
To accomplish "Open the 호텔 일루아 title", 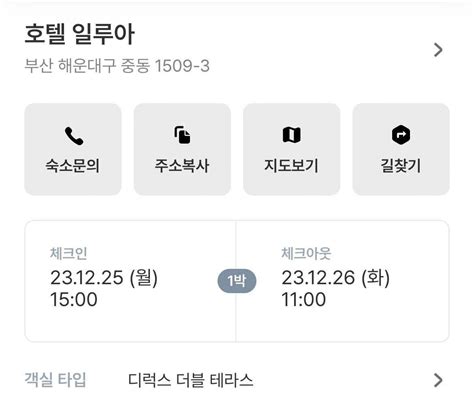I will [x=80, y=34].
